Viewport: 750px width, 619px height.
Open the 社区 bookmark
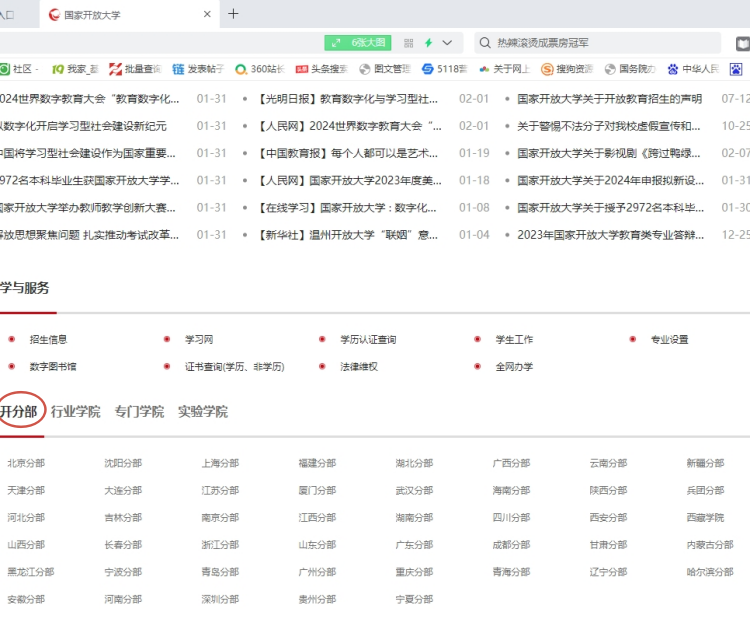coord(19,69)
